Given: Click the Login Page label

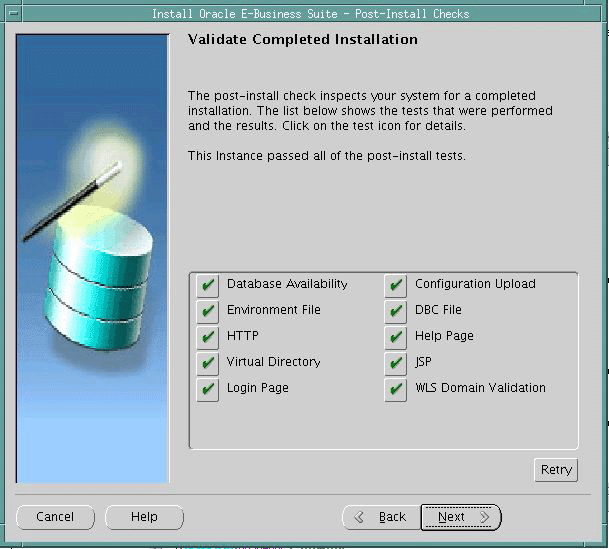Looking at the screenshot, I should pyautogui.click(x=258, y=388).
